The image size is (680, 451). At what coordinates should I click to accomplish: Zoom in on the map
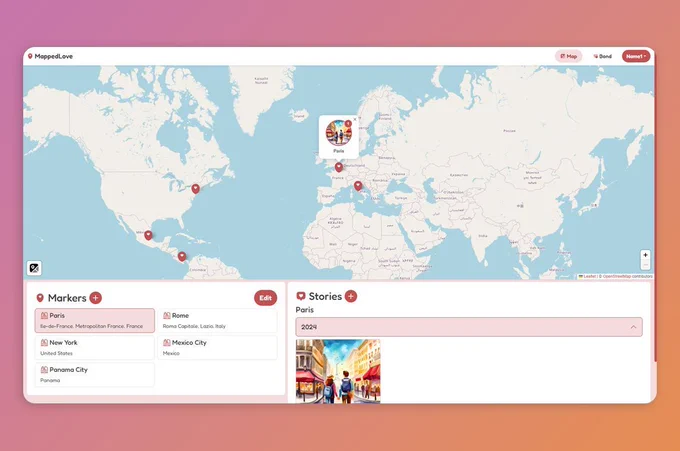click(645, 255)
